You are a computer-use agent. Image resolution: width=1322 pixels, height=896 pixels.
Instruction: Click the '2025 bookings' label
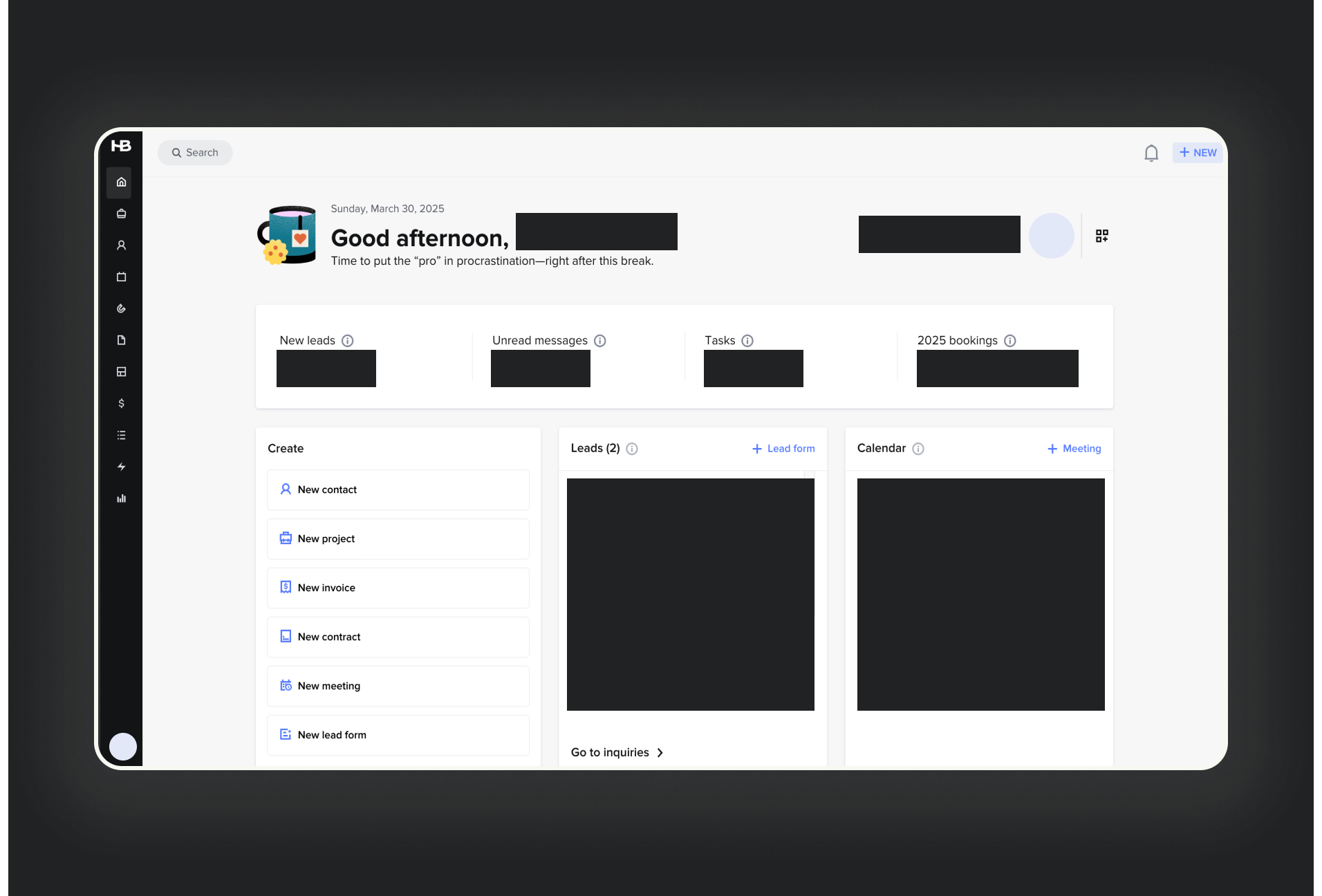pyautogui.click(x=958, y=340)
